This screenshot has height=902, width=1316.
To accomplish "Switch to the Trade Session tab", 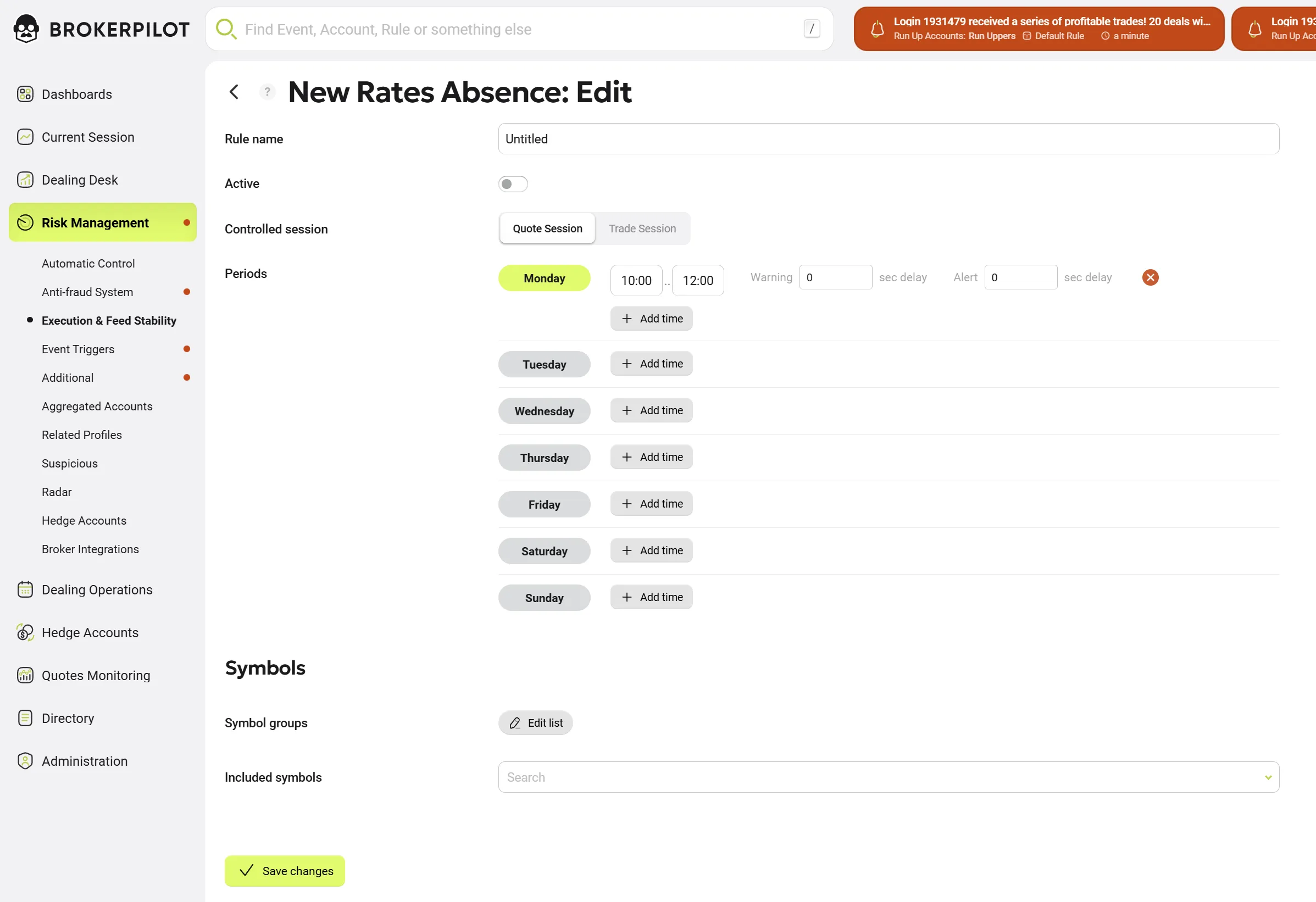I will coord(642,229).
